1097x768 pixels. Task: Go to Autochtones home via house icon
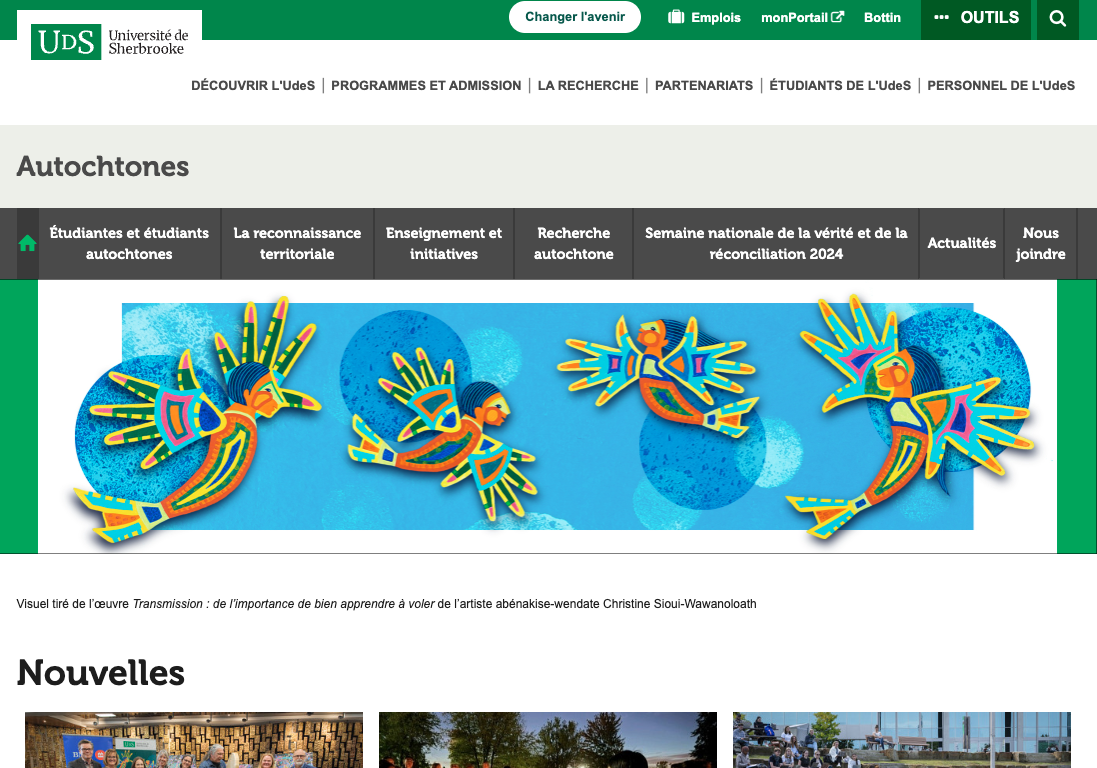click(27, 243)
